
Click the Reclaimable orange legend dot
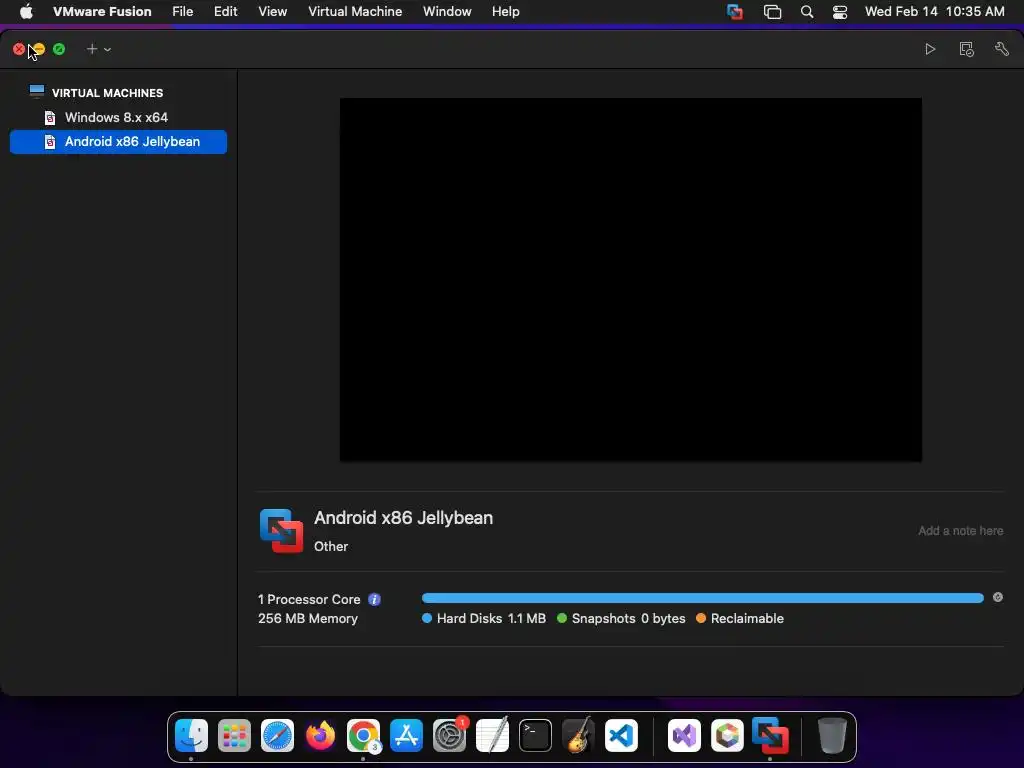pos(701,618)
